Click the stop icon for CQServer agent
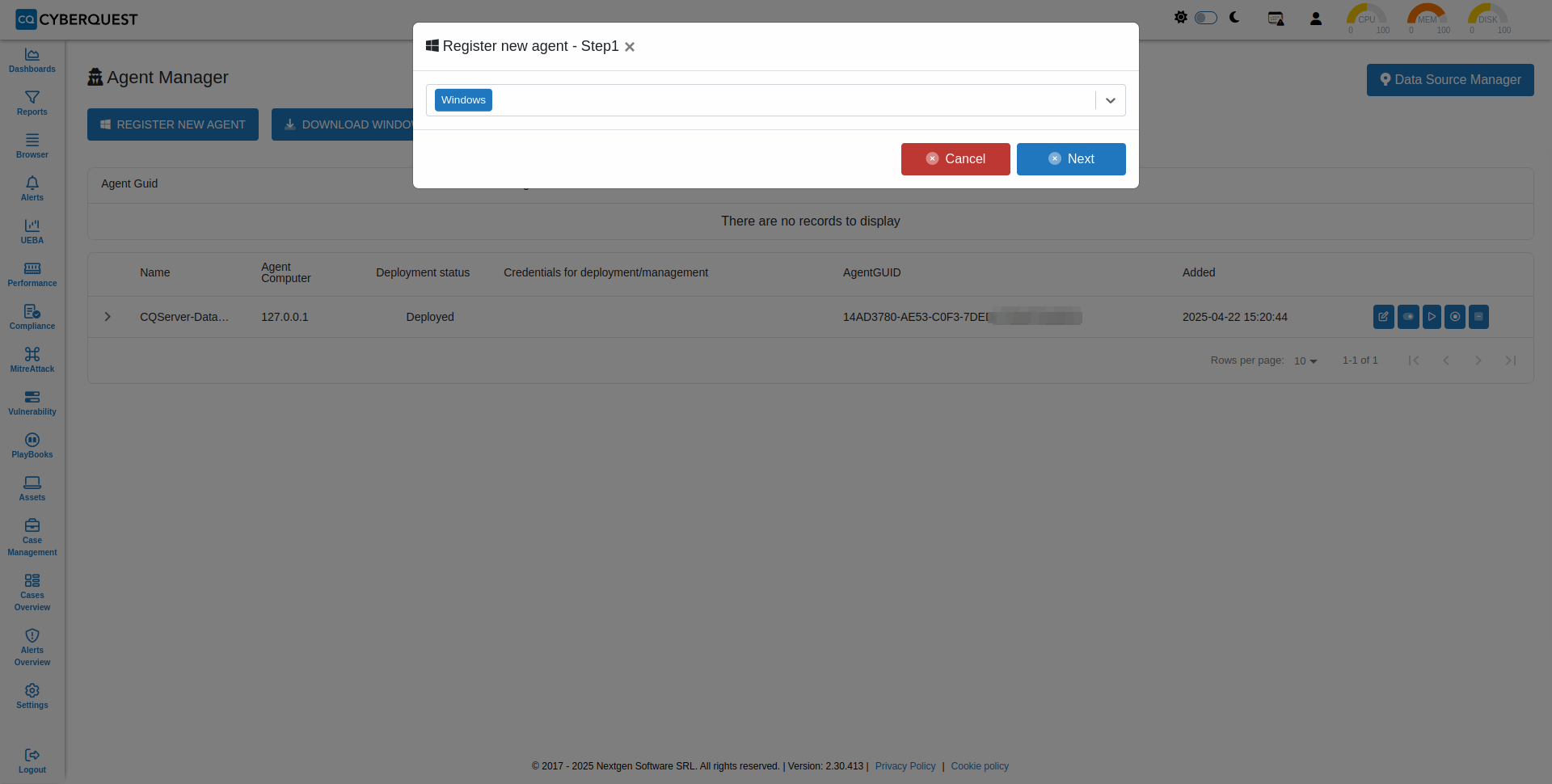Viewport: 1552px width, 784px height. coord(1455,317)
